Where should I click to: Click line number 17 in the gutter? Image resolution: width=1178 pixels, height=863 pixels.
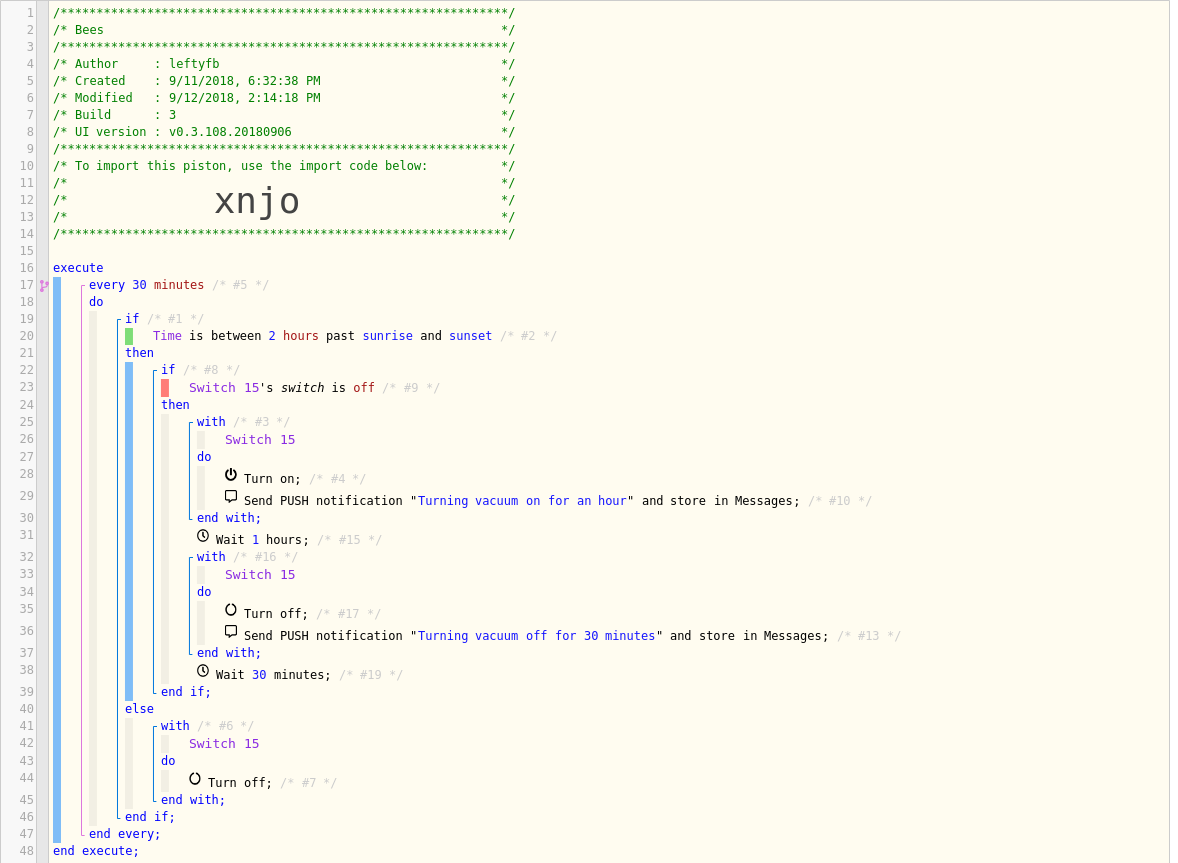tap(26, 285)
